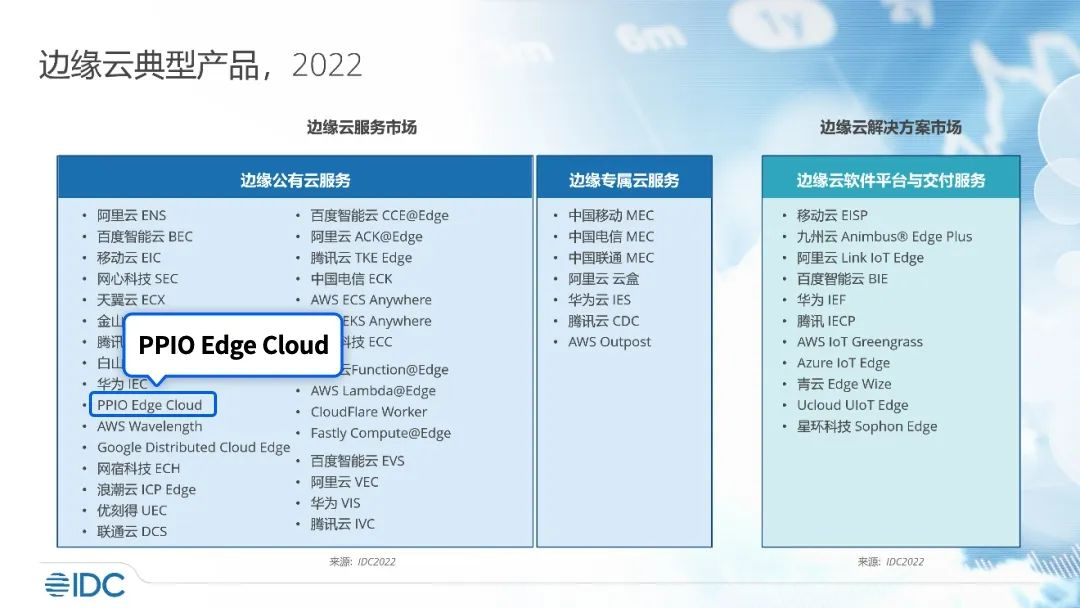Click the 华为云 IES entry

coord(599,300)
